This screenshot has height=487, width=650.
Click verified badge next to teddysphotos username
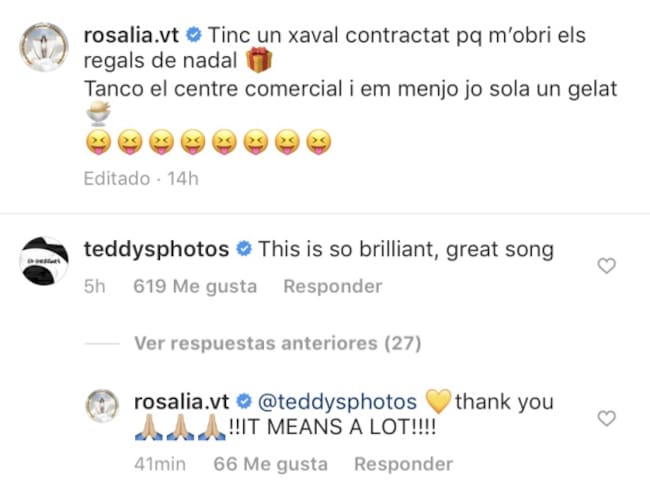tap(244, 249)
